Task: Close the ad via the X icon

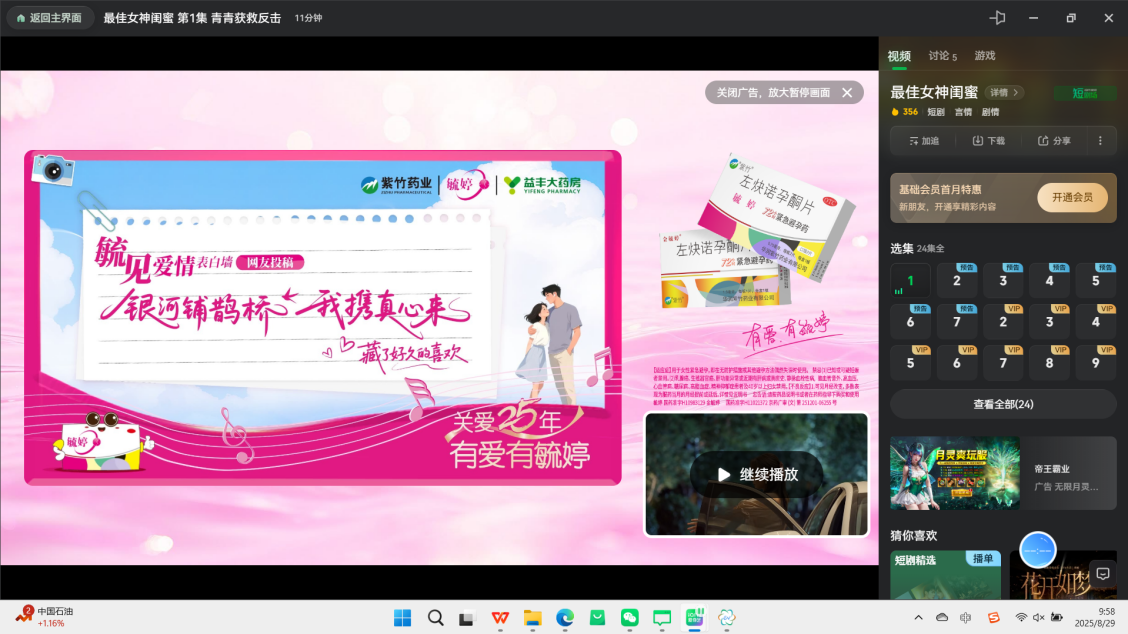Action: (x=847, y=93)
